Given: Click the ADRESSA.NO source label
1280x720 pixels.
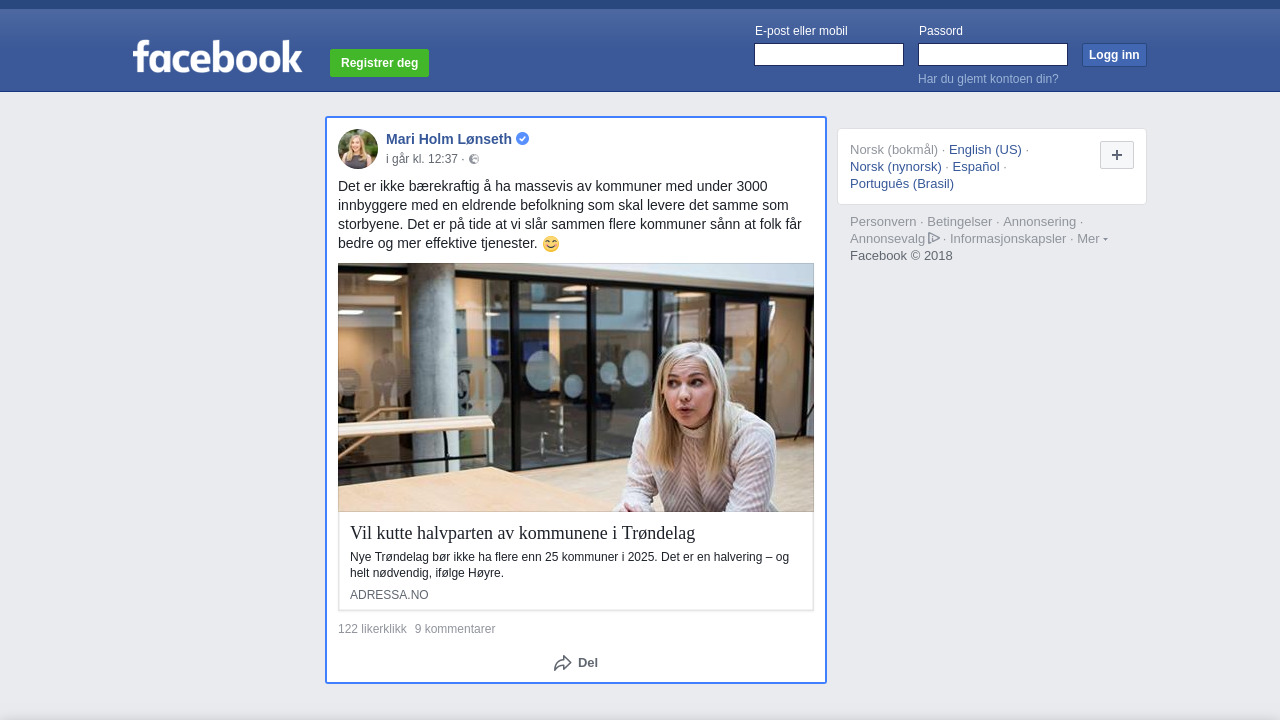Looking at the screenshot, I should click(389, 595).
